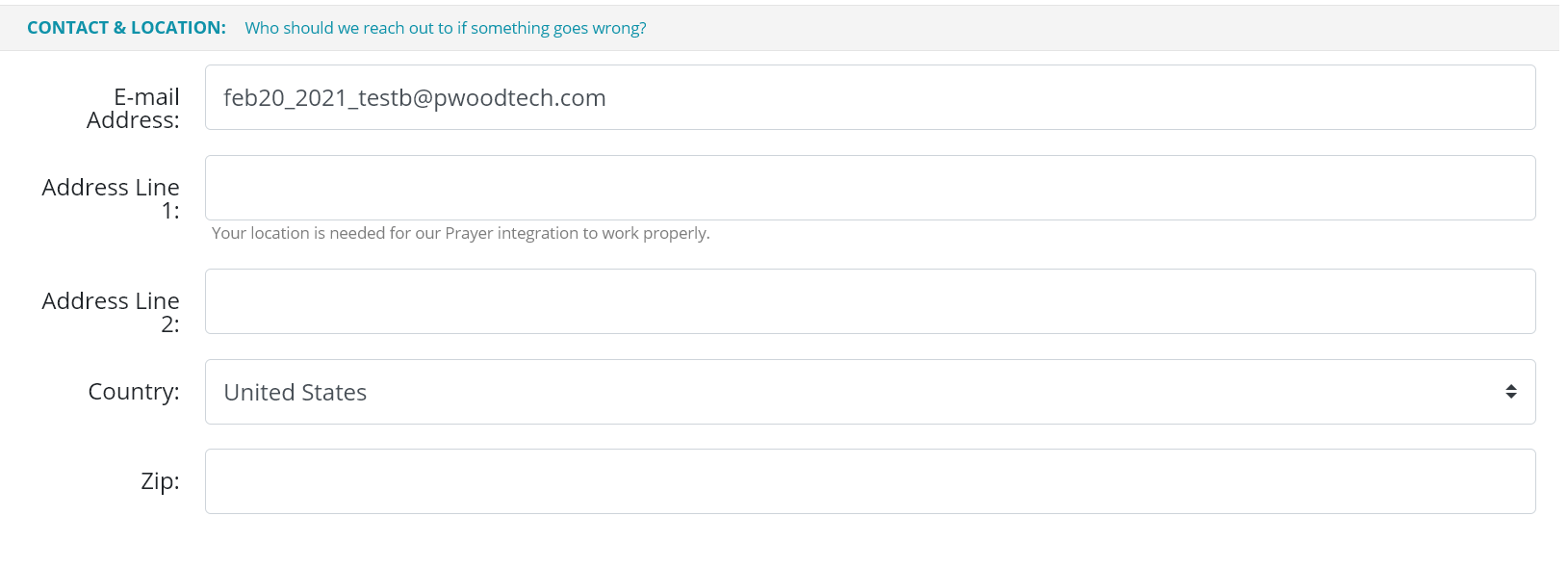This screenshot has height=568, width=1568.
Task: Click the "Address Line 1:" label
Action: click(111, 198)
